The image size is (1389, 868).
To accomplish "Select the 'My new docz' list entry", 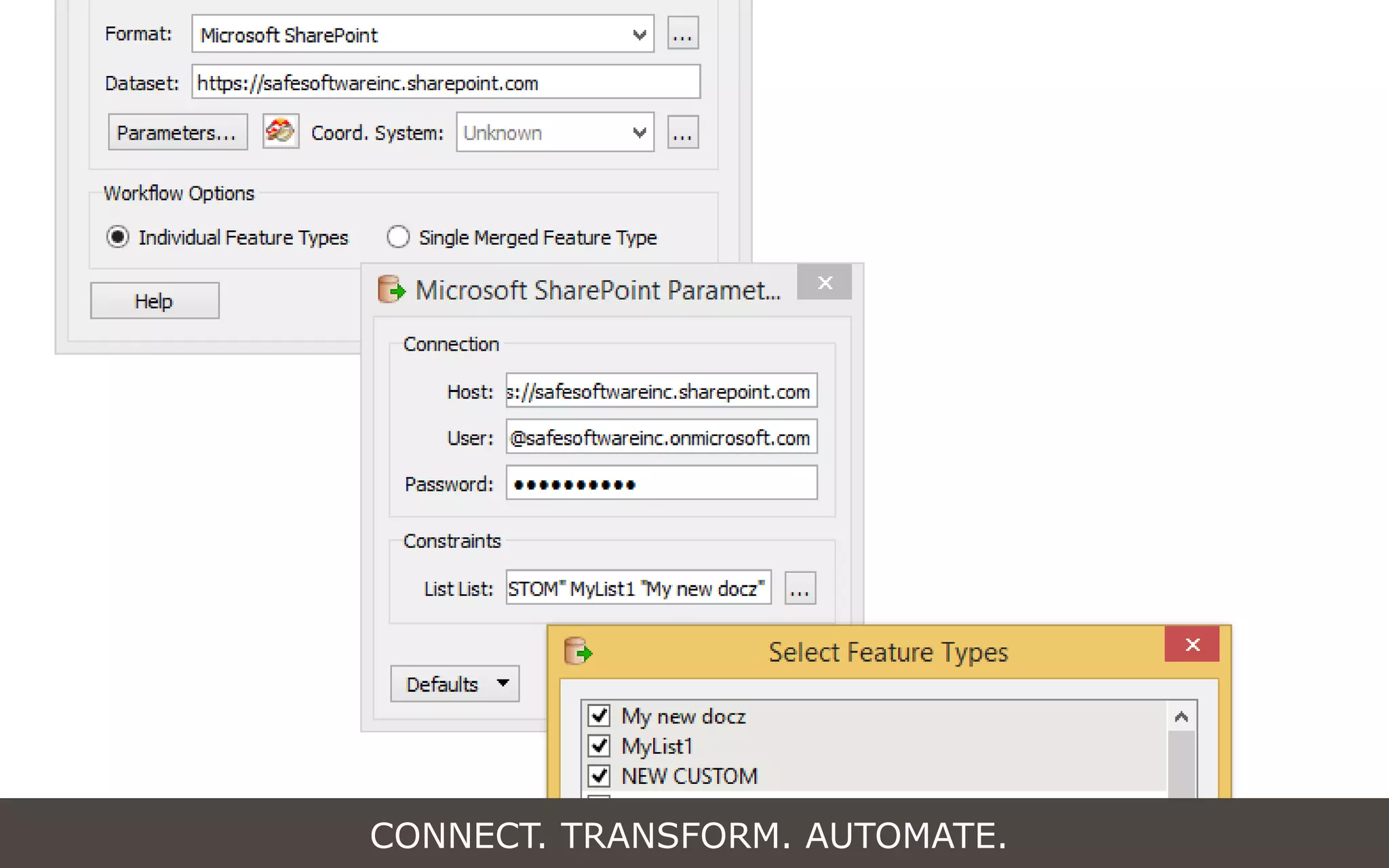I will 683,716.
